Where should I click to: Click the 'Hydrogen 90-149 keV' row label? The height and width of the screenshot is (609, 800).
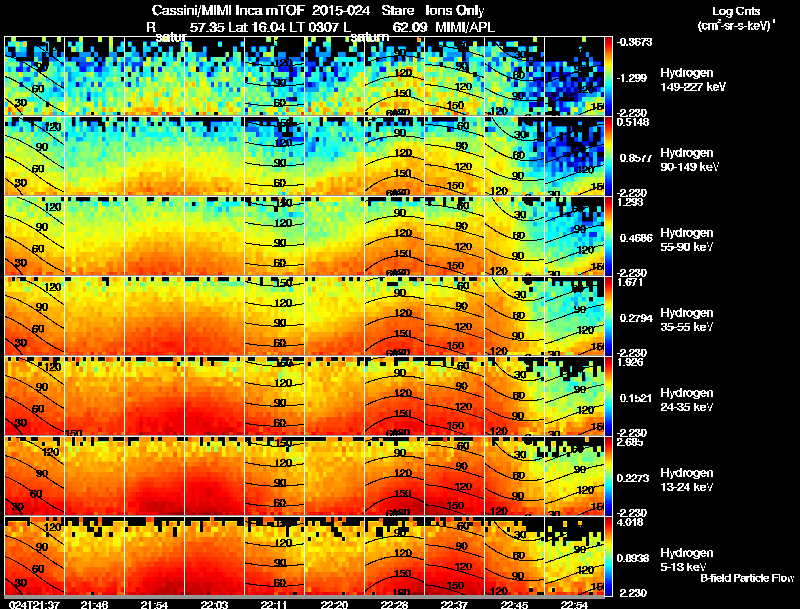coord(689,160)
